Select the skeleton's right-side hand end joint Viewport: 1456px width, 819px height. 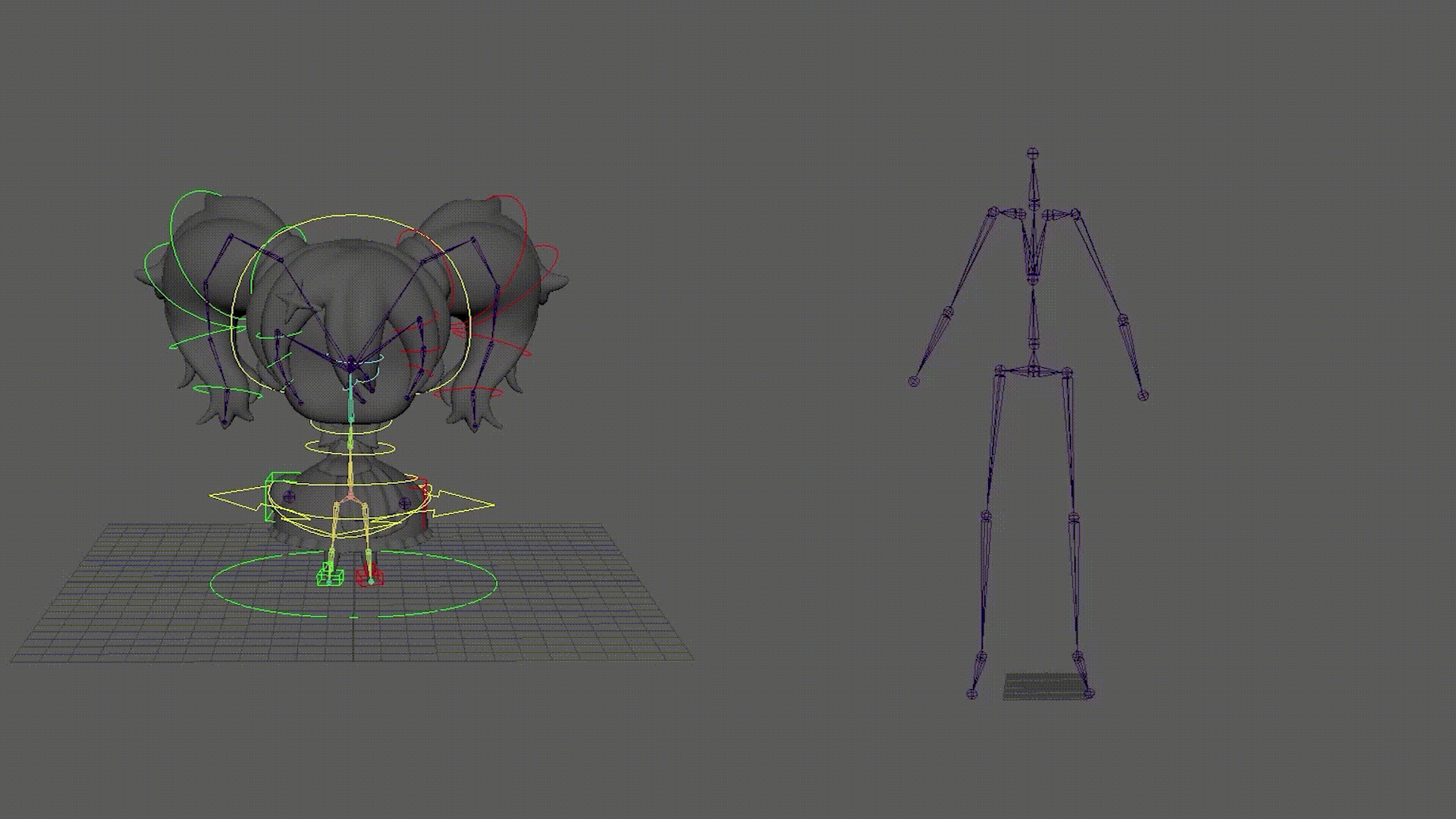point(1144,395)
